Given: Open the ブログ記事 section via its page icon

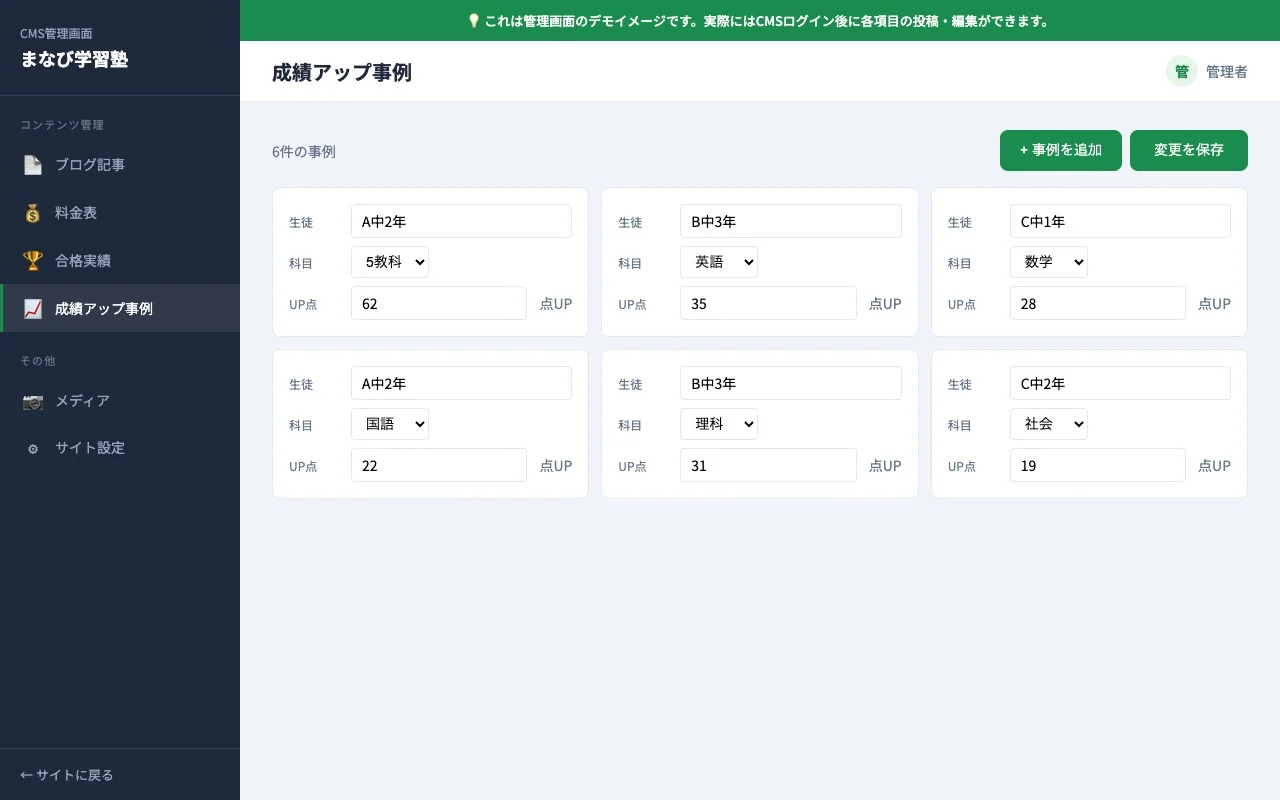Looking at the screenshot, I should (32, 164).
